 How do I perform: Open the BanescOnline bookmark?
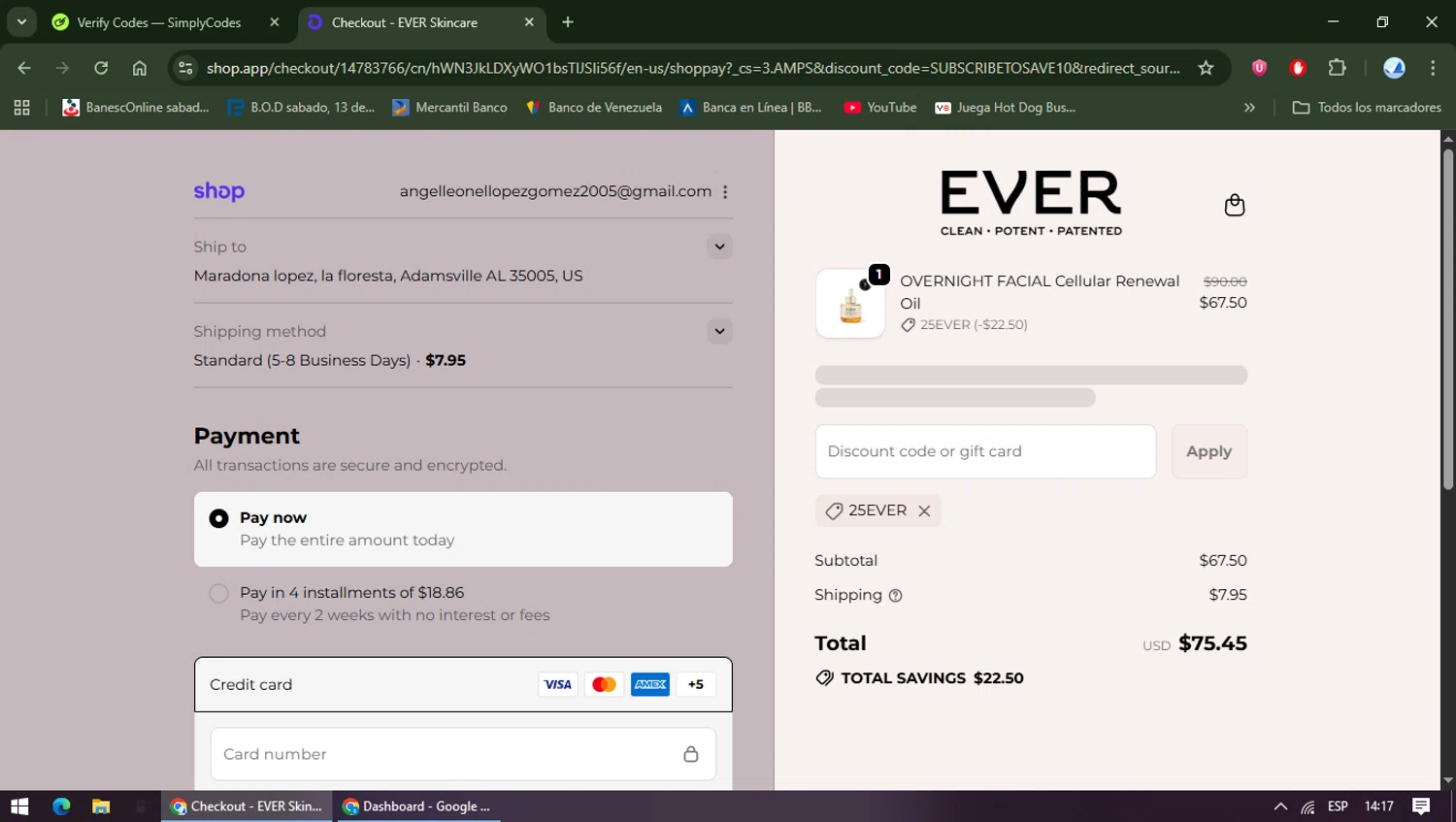[x=136, y=108]
